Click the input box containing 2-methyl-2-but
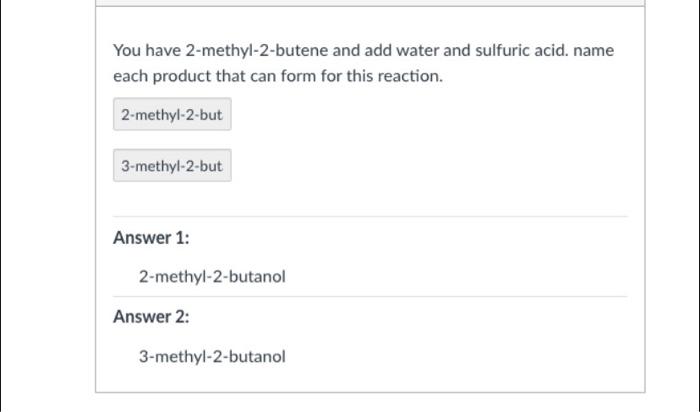The image size is (700, 412). click(x=171, y=116)
